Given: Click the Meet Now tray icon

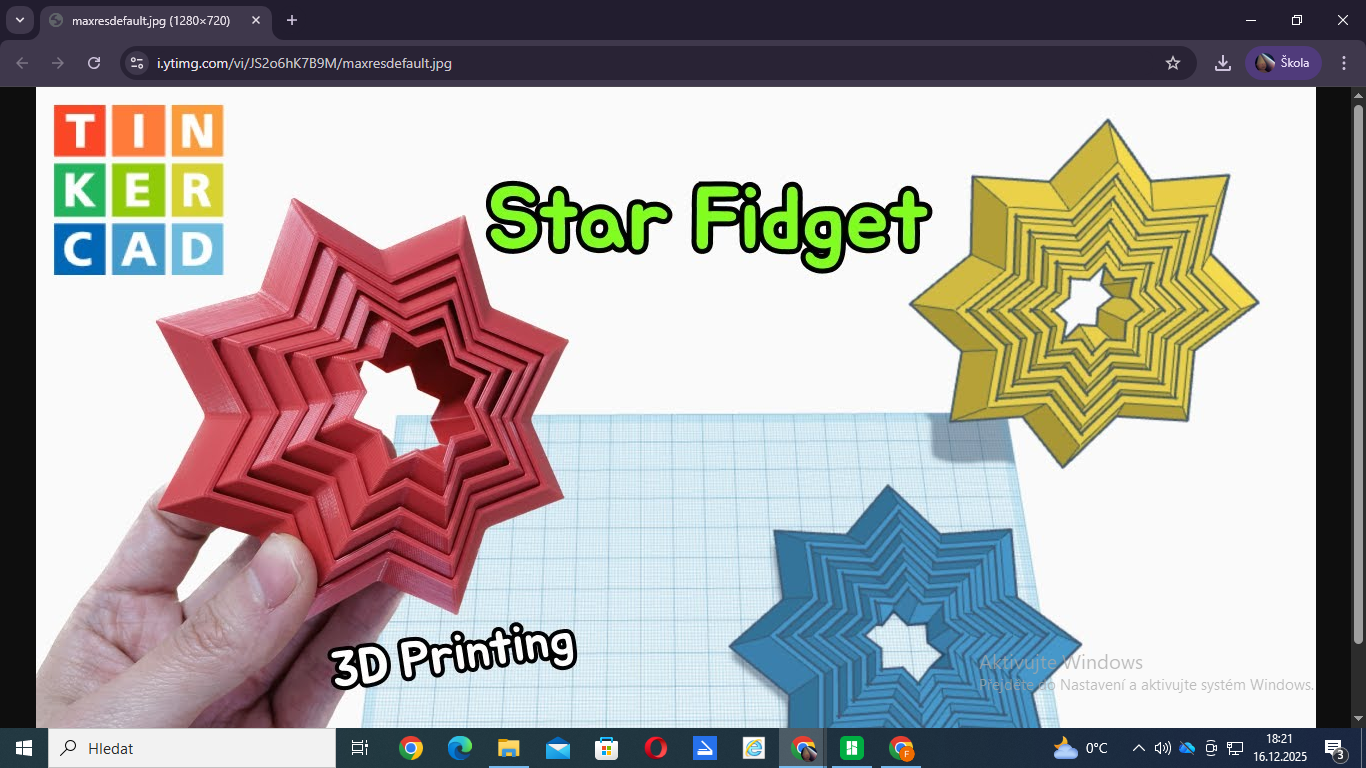Looking at the screenshot, I should point(1211,748).
